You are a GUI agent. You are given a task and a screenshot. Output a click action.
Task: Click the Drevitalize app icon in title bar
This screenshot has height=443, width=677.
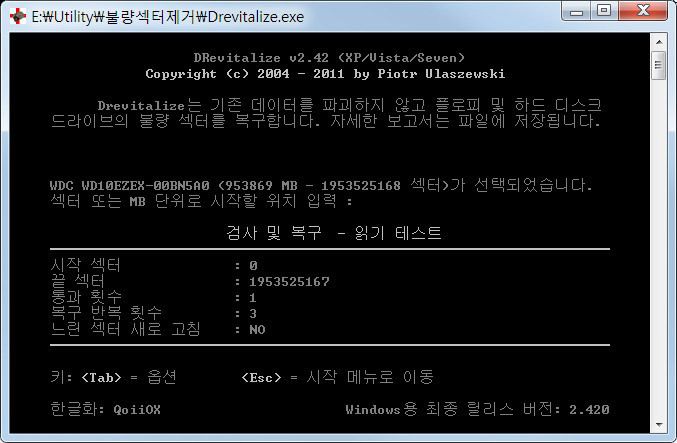(18, 16)
